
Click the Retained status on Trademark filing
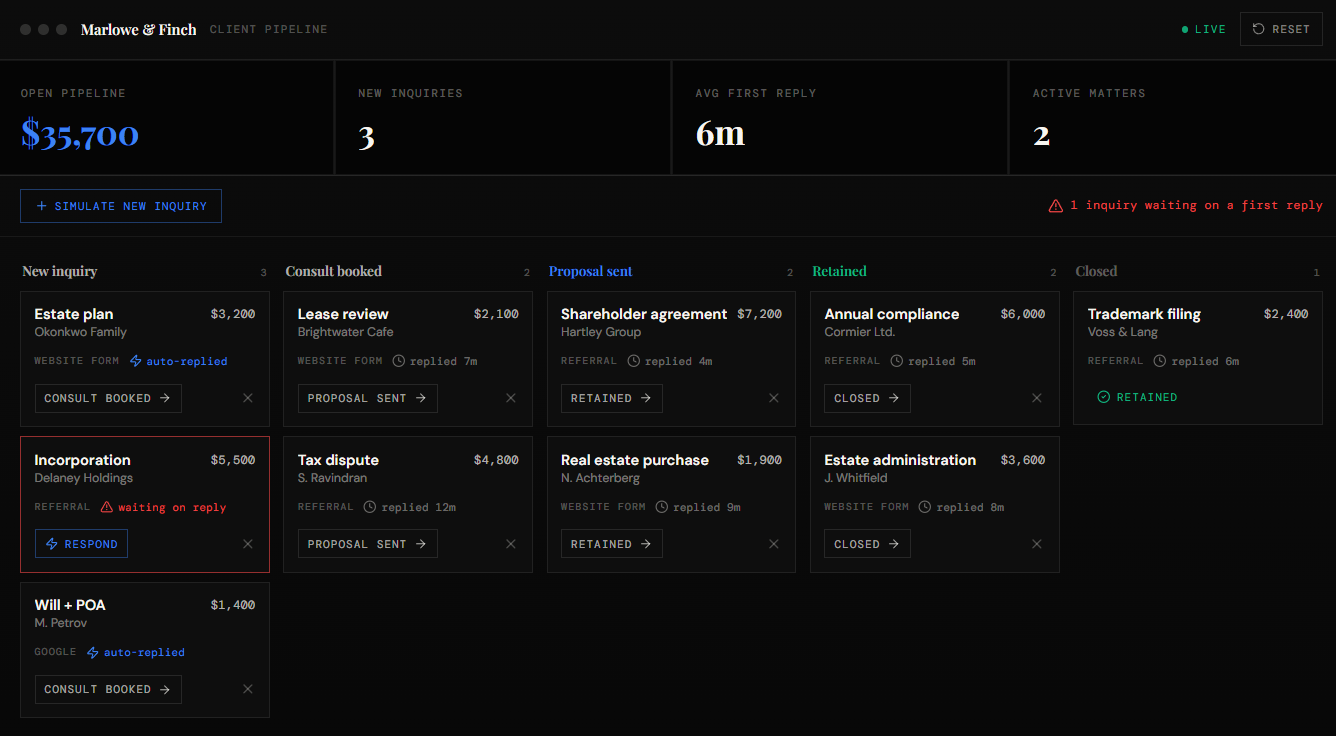(1138, 397)
